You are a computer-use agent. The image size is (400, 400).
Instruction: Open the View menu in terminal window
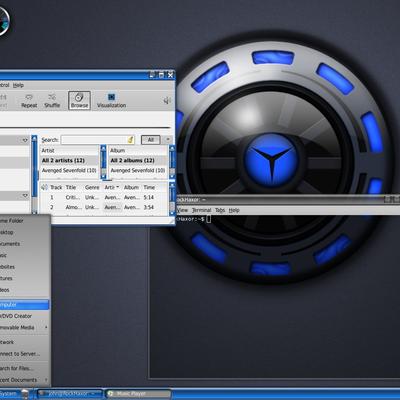183,210
